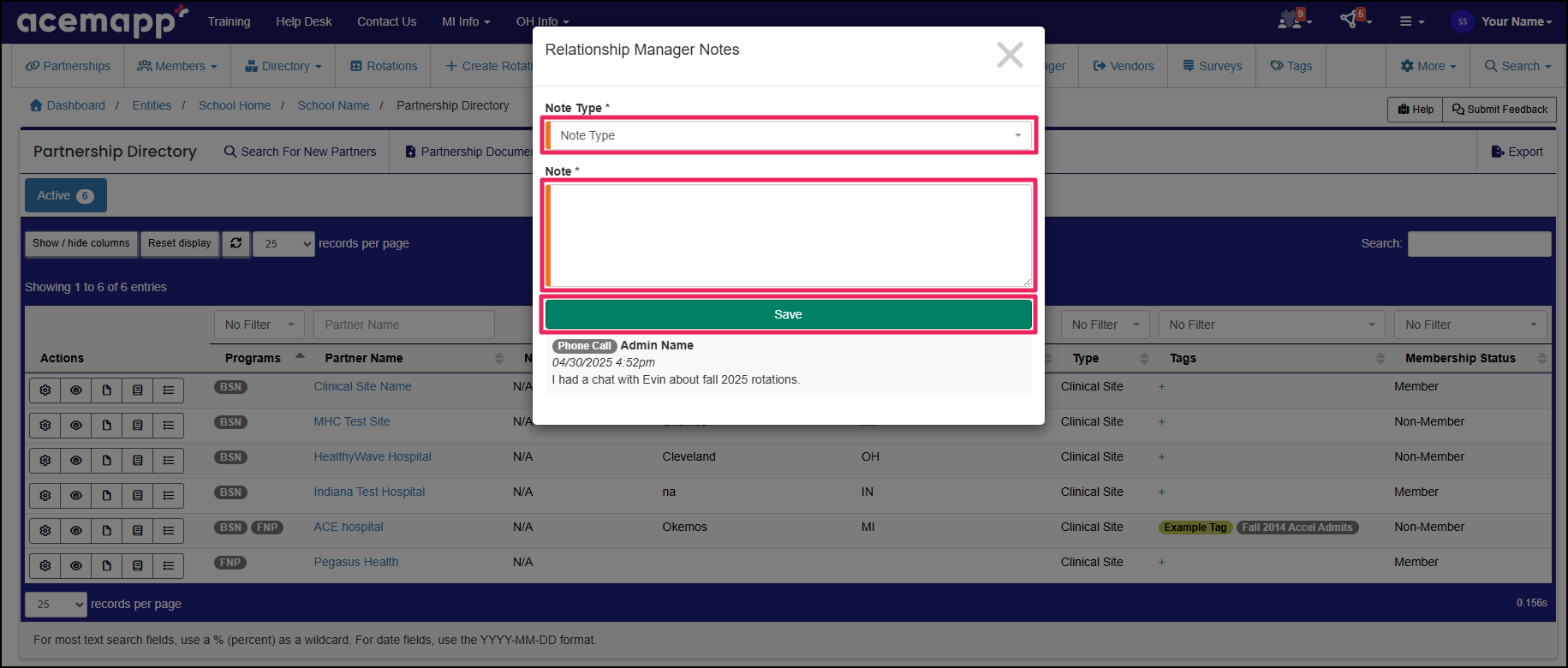Image resolution: width=1568 pixels, height=668 pixels.
Task: Click Search For New Partners
Action: coord(300,152)
